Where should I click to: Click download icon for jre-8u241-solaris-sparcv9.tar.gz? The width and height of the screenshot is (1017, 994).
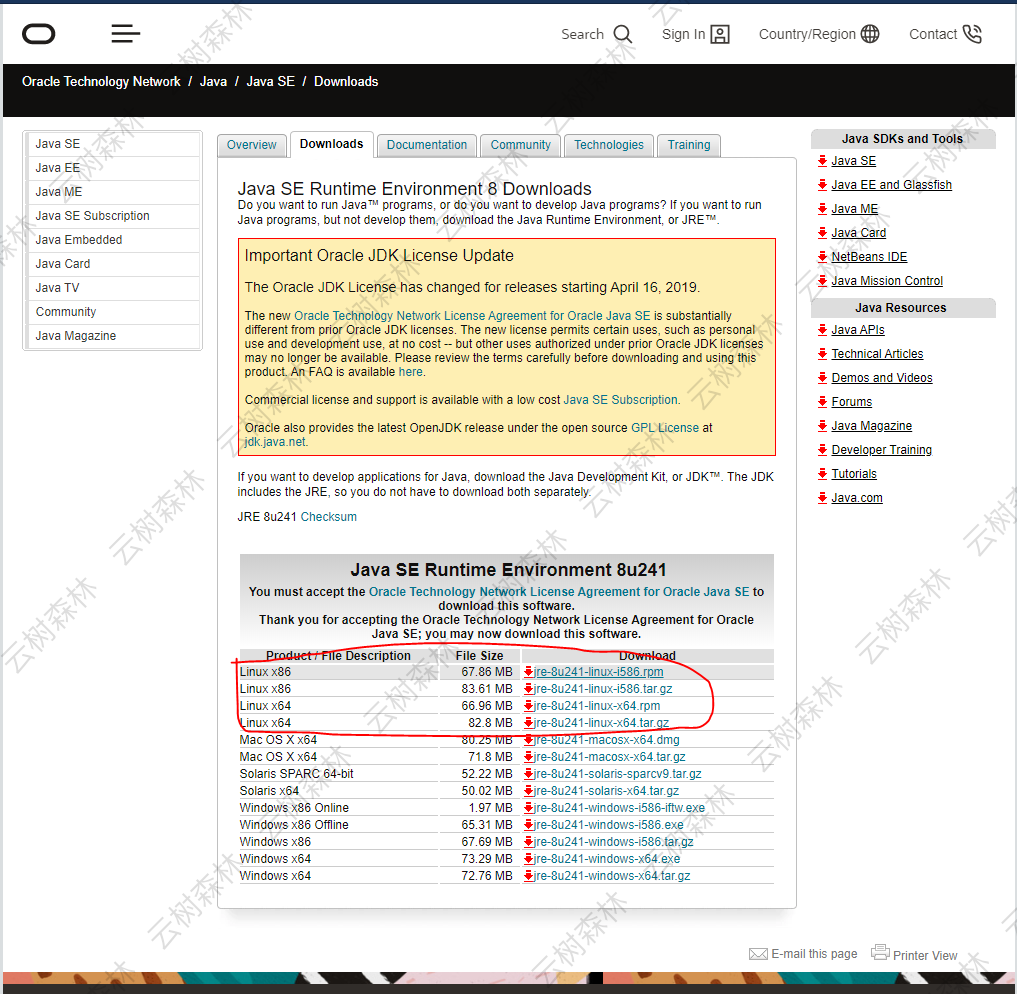[529, 774]
